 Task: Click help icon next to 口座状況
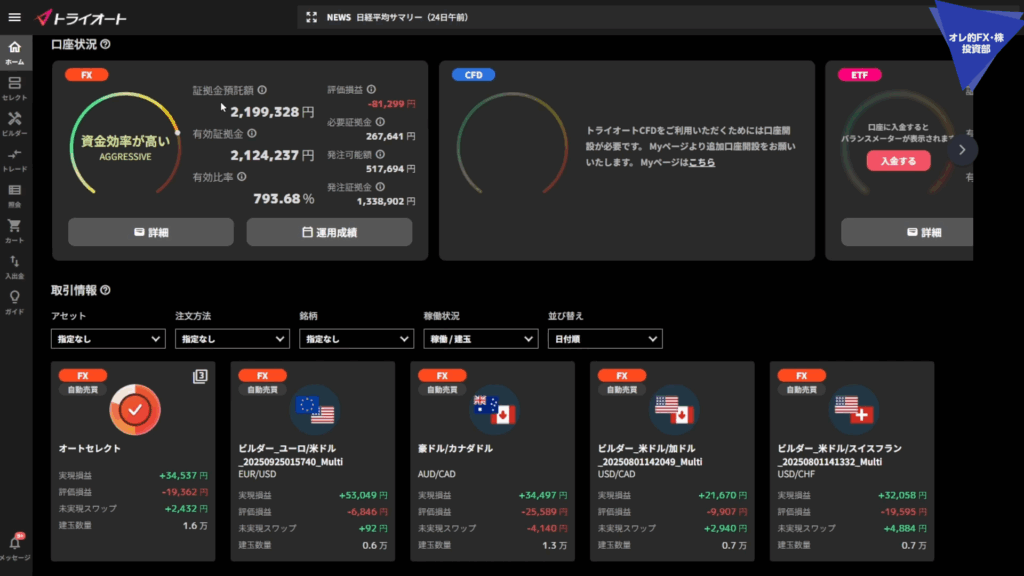105,44
